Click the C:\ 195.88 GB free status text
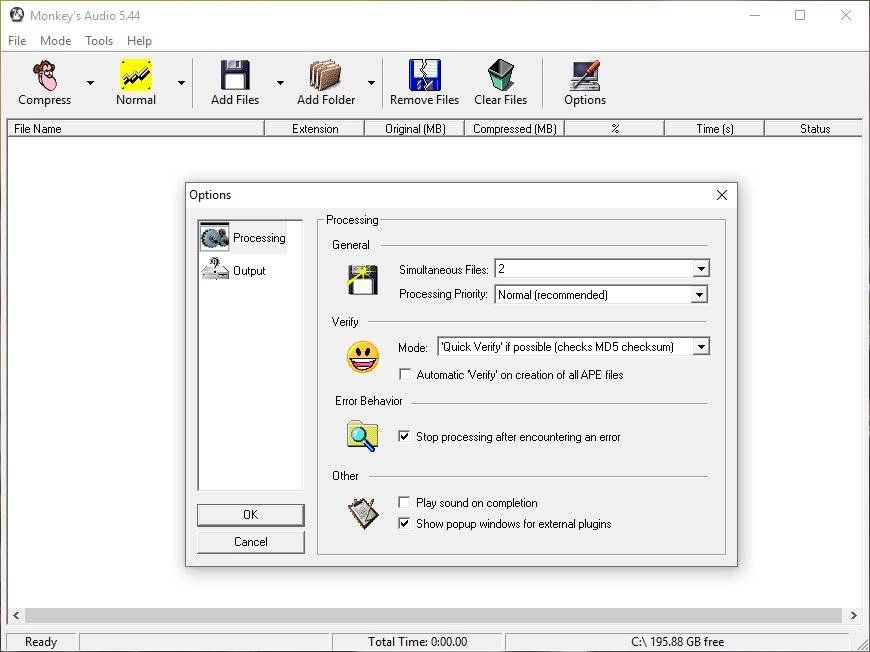Image resolution: width=870 pixels, height=652 pixels. pyautogui.click(x=677, y=642)
